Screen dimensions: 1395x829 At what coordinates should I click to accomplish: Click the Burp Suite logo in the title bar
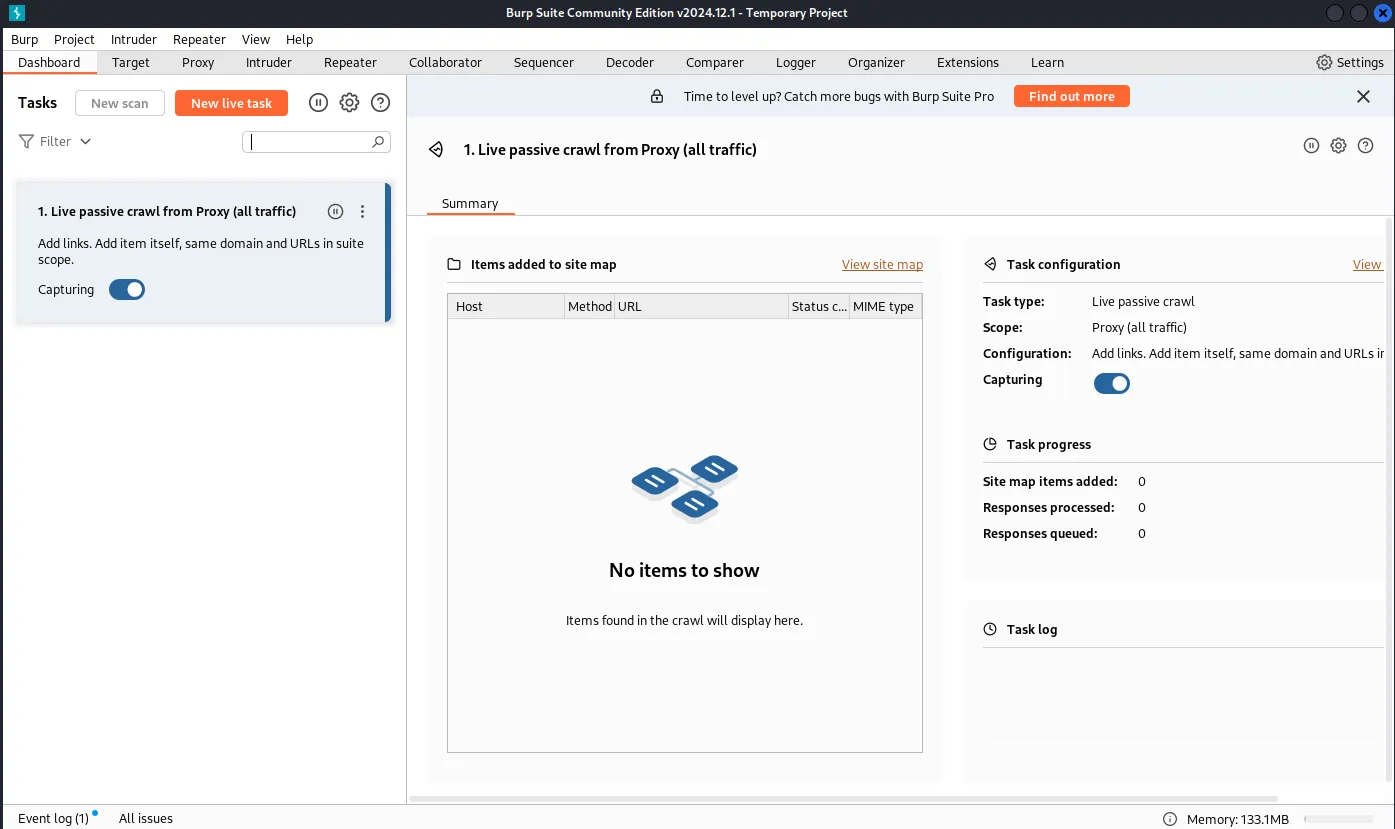point(15,13)
